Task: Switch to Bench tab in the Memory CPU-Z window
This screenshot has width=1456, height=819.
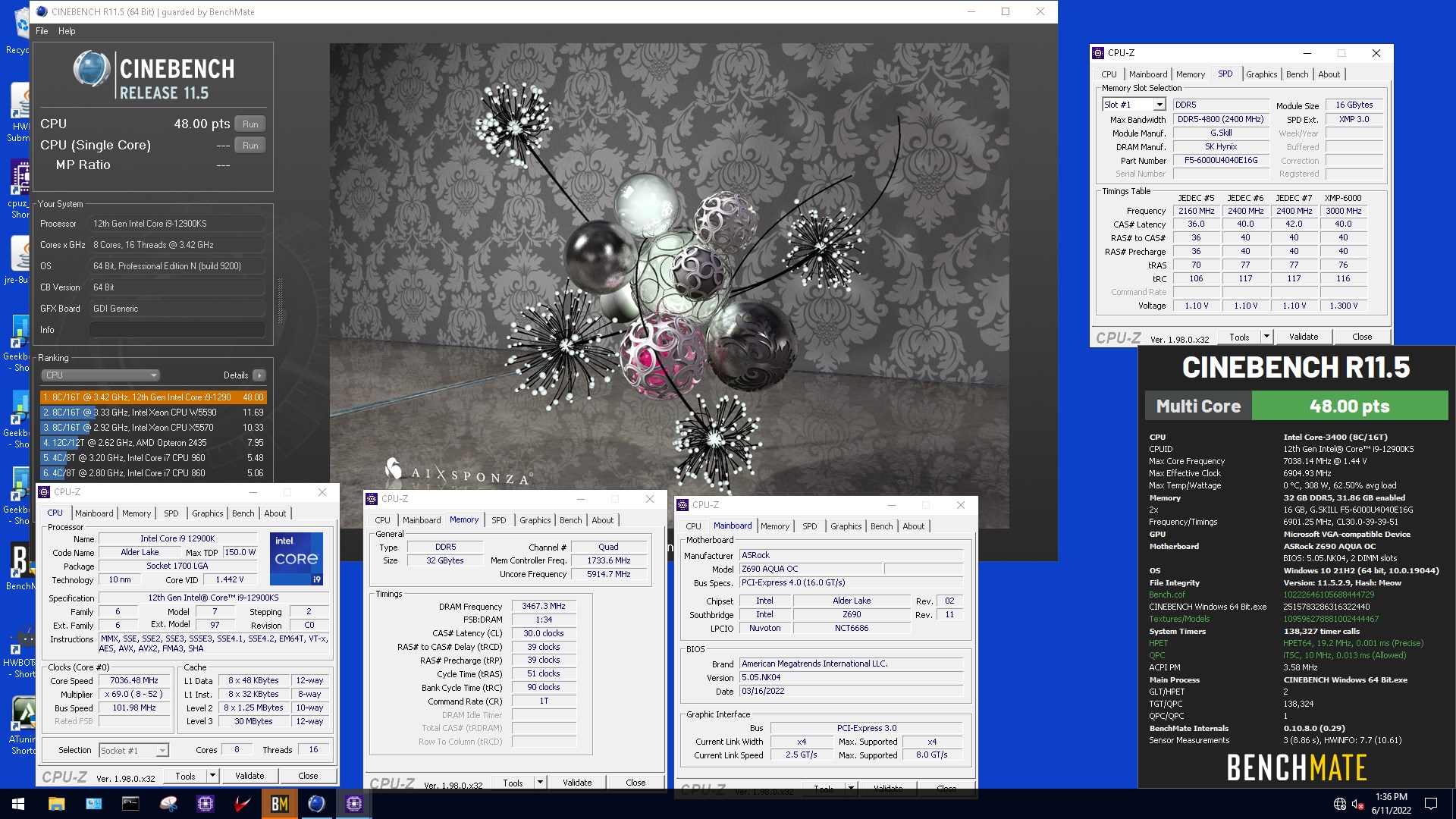Action: 570,520
